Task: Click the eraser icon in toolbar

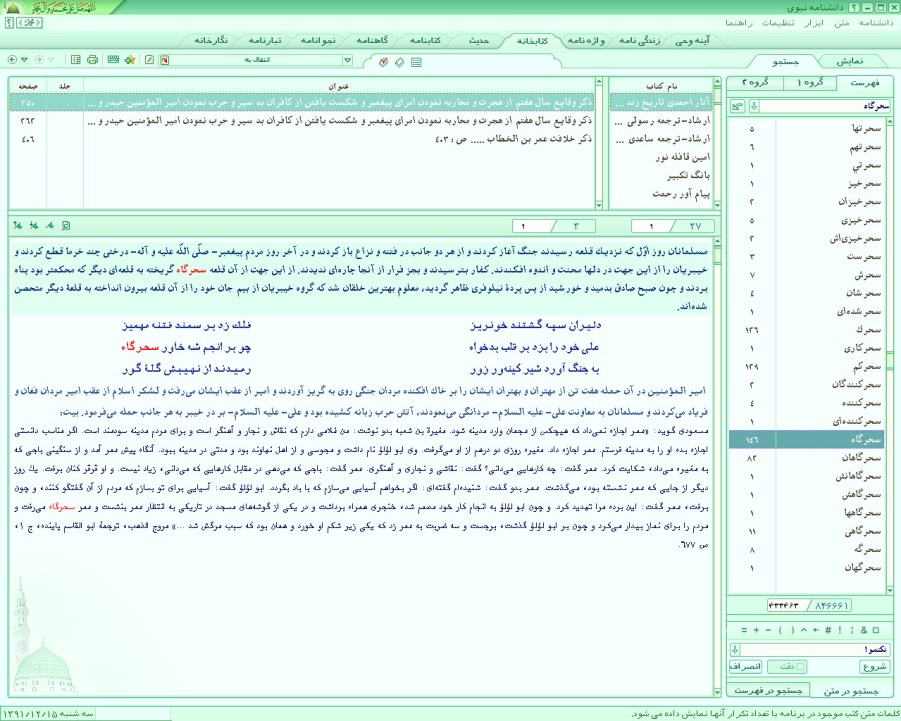Action: pos(399,62)
